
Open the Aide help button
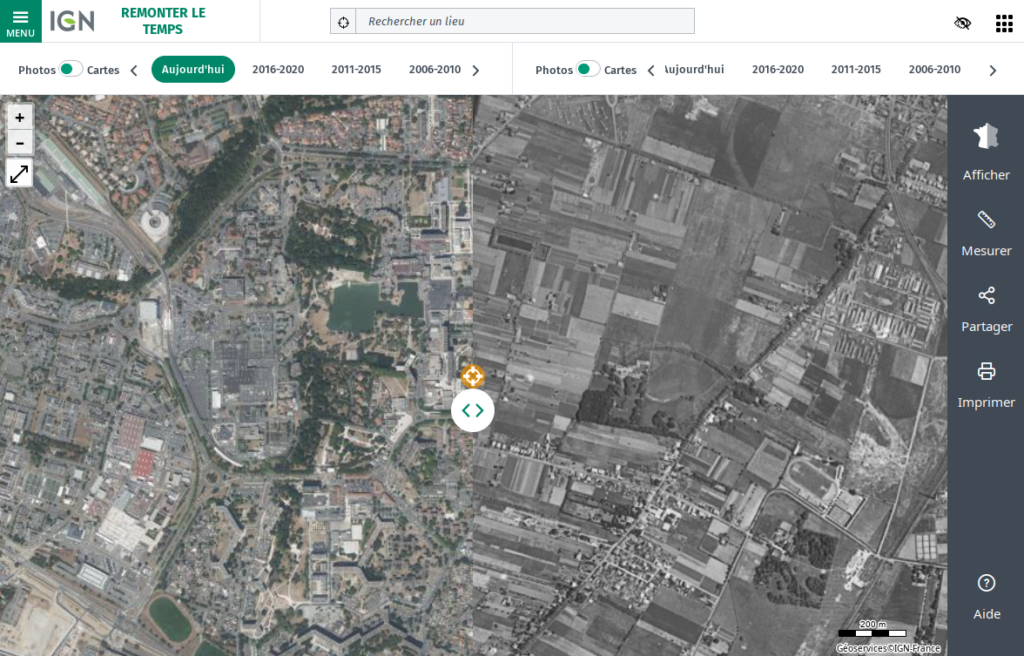click(x=986, y=595)
